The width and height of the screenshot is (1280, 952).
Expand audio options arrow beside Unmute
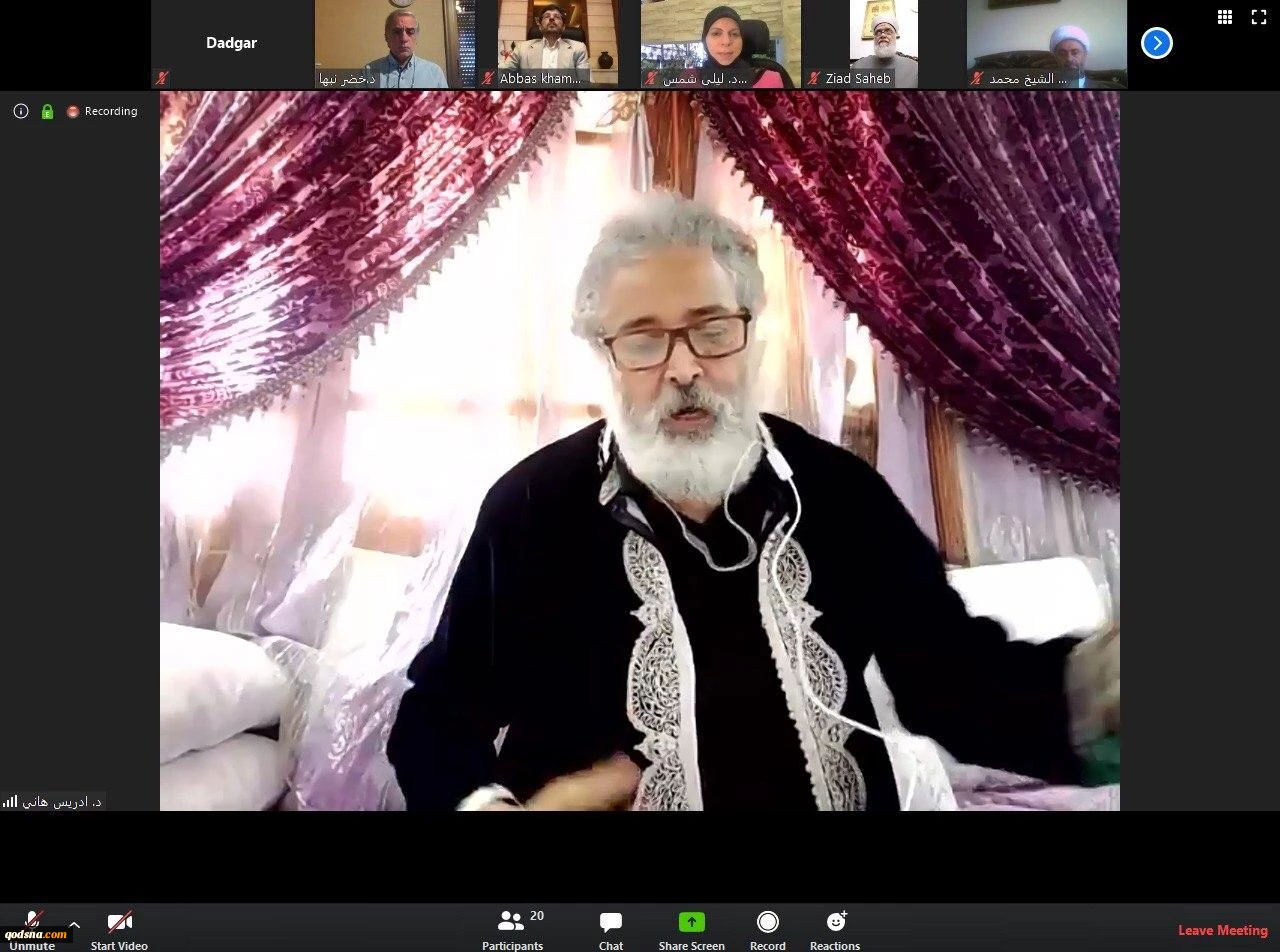[74, 925]
